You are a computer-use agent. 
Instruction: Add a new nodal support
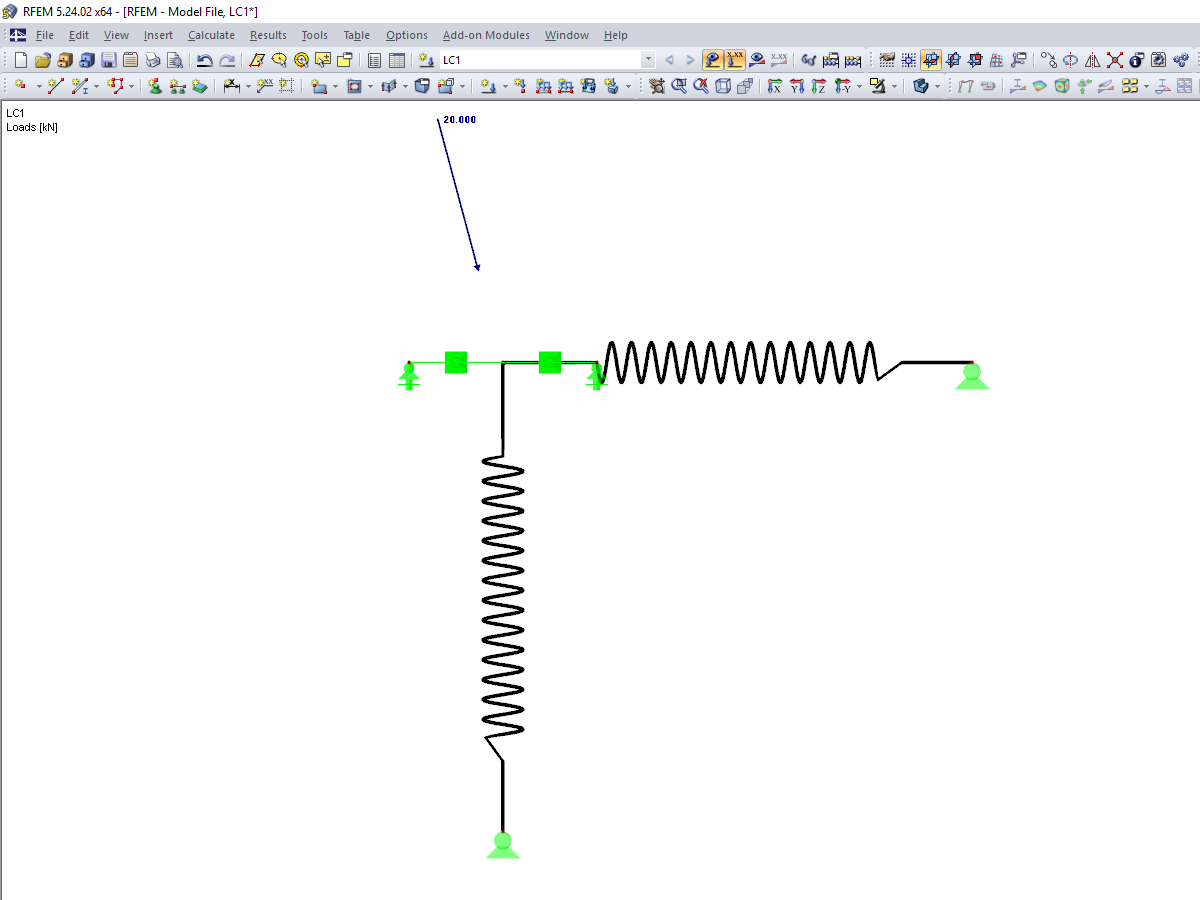(155, 86)
